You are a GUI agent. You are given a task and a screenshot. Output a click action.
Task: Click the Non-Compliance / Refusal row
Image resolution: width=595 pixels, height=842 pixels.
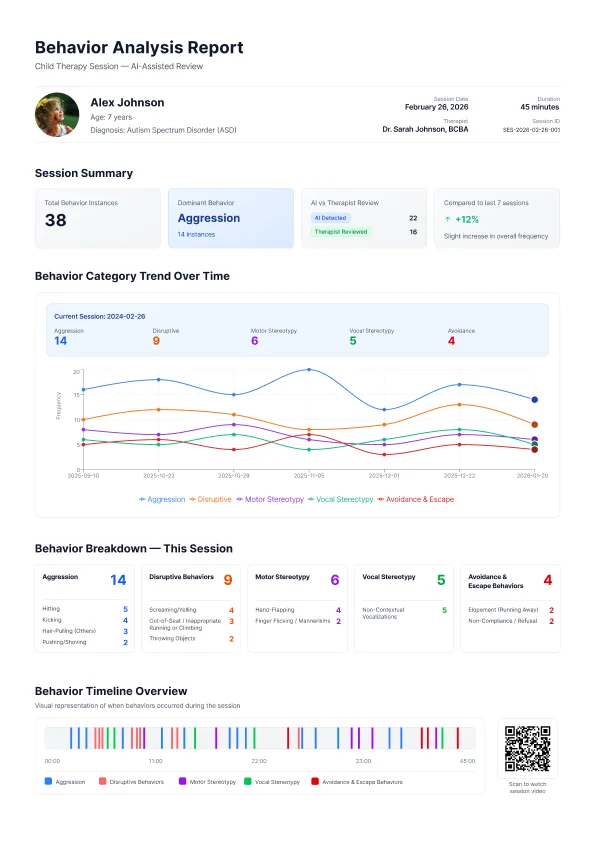pos(511,621)
